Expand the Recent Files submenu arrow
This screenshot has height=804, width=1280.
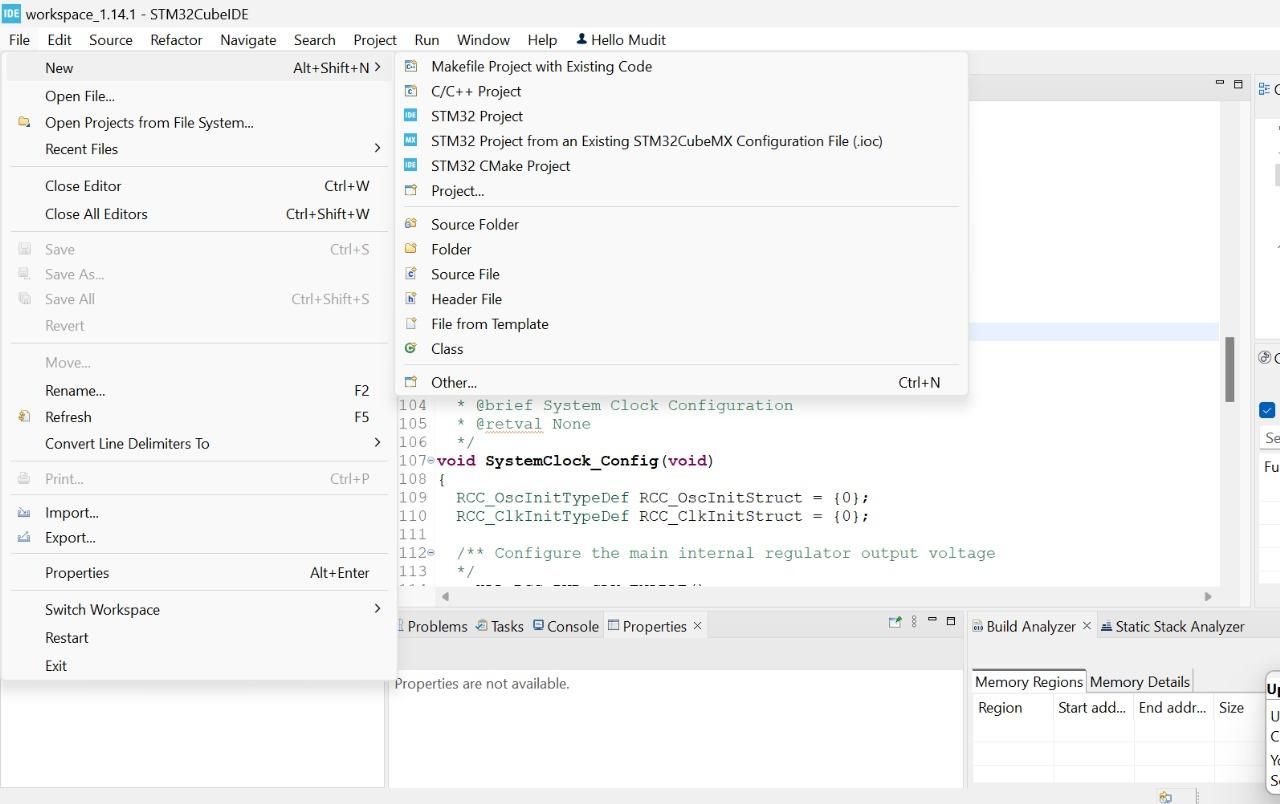pyautogui.click(x=377, y=149)
